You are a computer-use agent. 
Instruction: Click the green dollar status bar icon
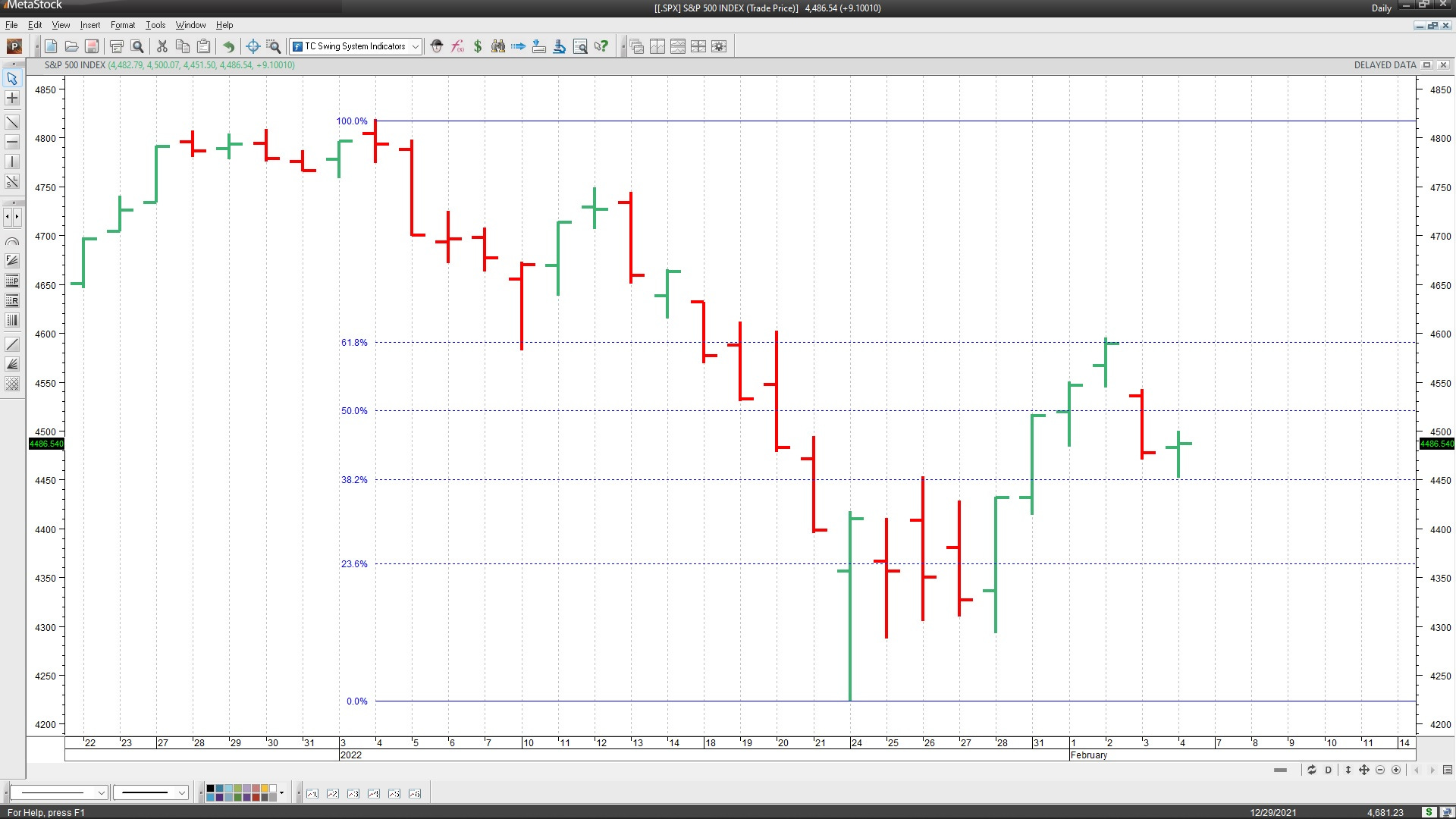[x=1429, y=812]
